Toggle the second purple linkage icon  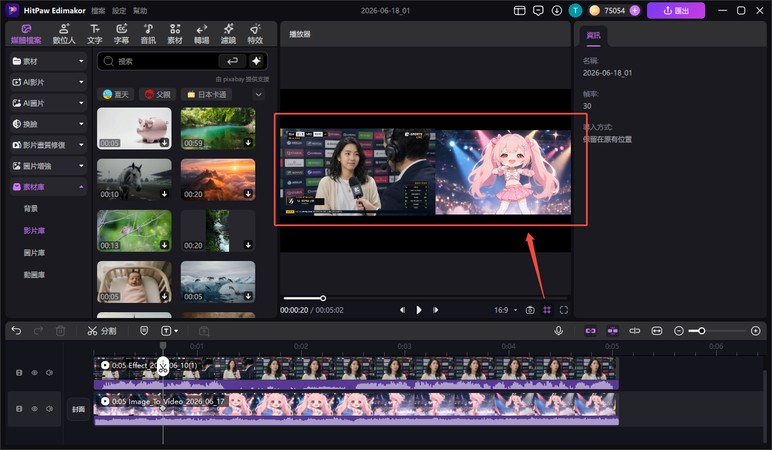coord(612,331)
